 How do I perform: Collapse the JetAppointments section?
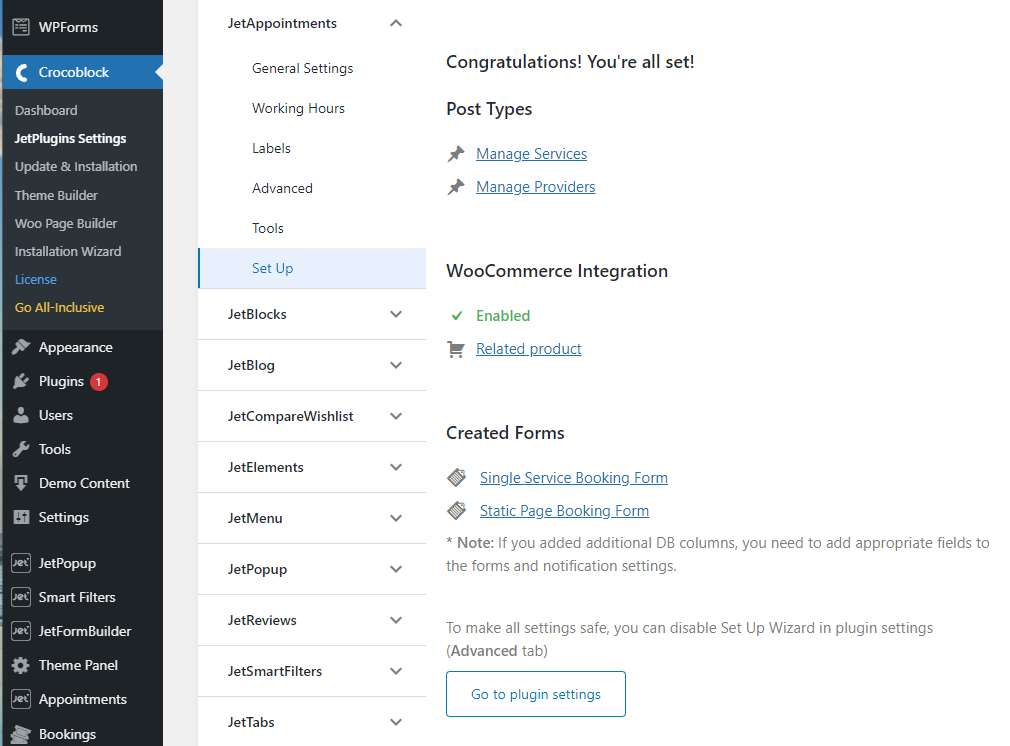click(396, 23)
